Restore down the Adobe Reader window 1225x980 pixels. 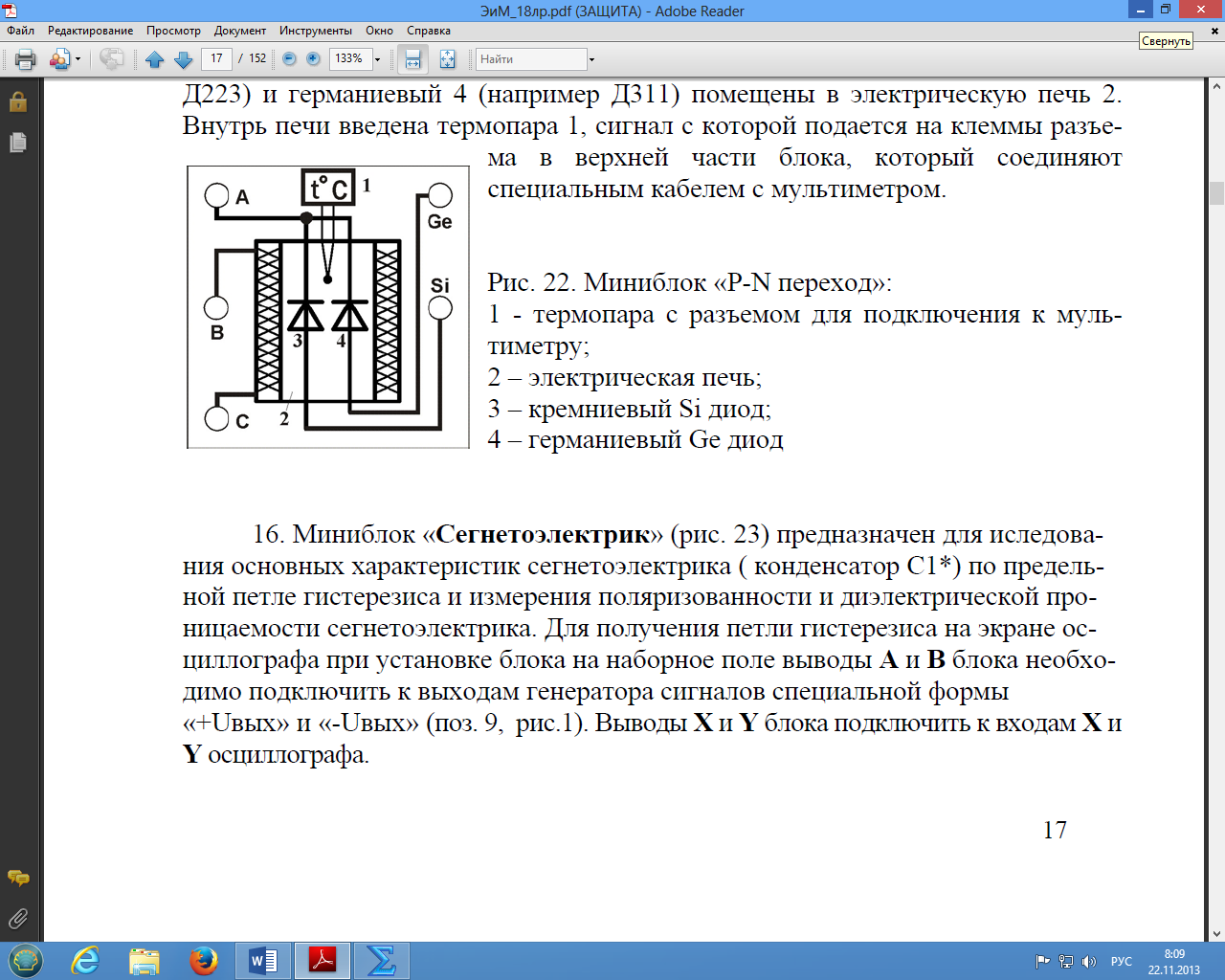[x=1166, y=10]
